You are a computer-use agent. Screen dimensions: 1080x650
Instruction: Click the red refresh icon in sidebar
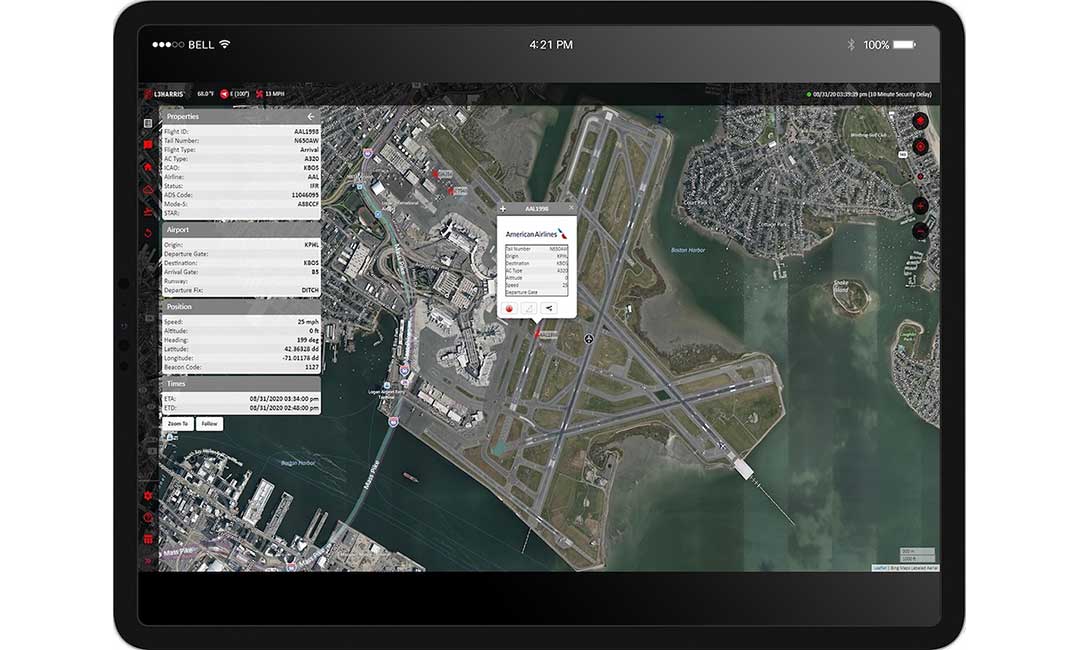tap(147, 233)
